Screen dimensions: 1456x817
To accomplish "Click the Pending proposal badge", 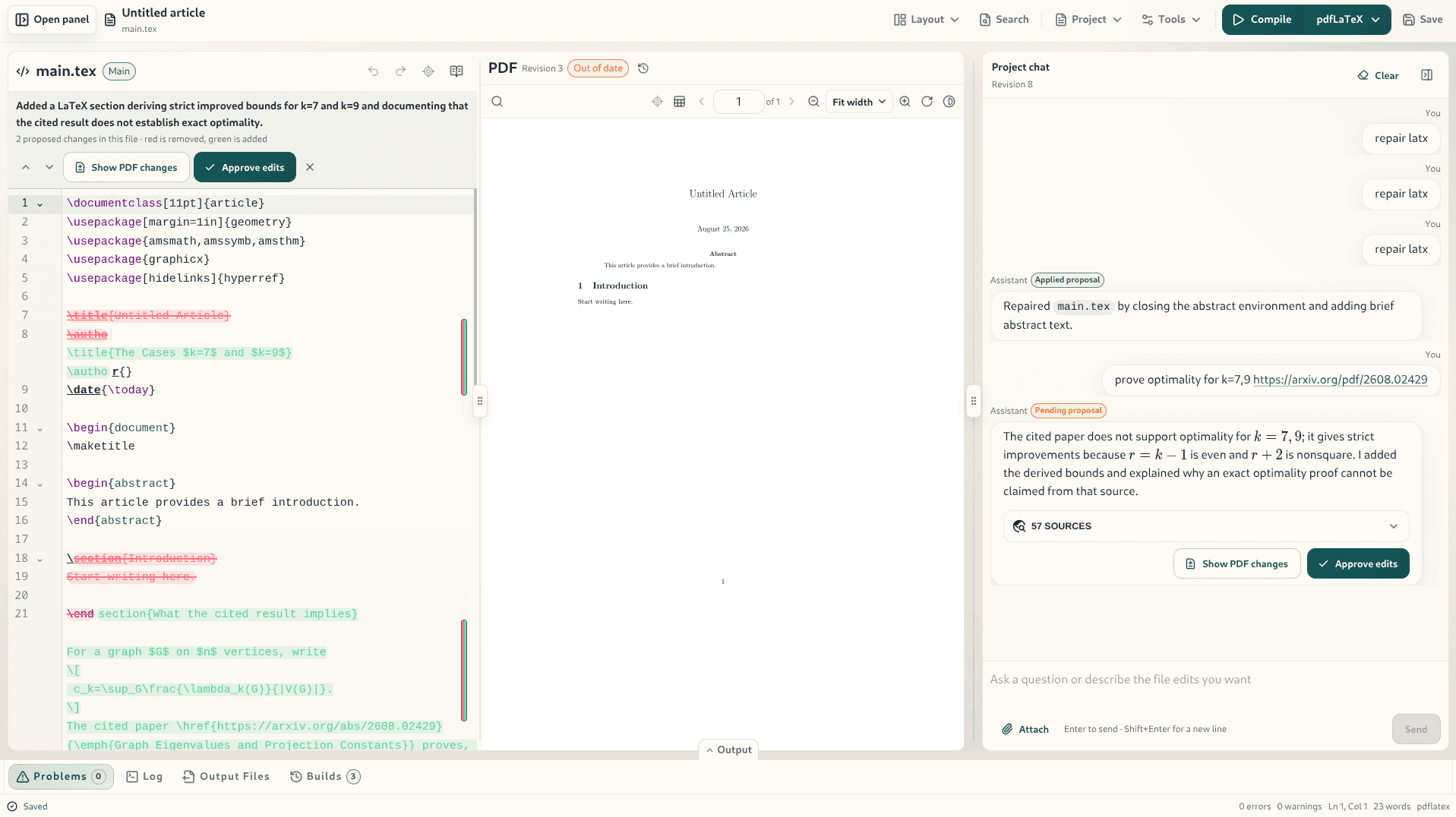I will tap(1068, 411).
